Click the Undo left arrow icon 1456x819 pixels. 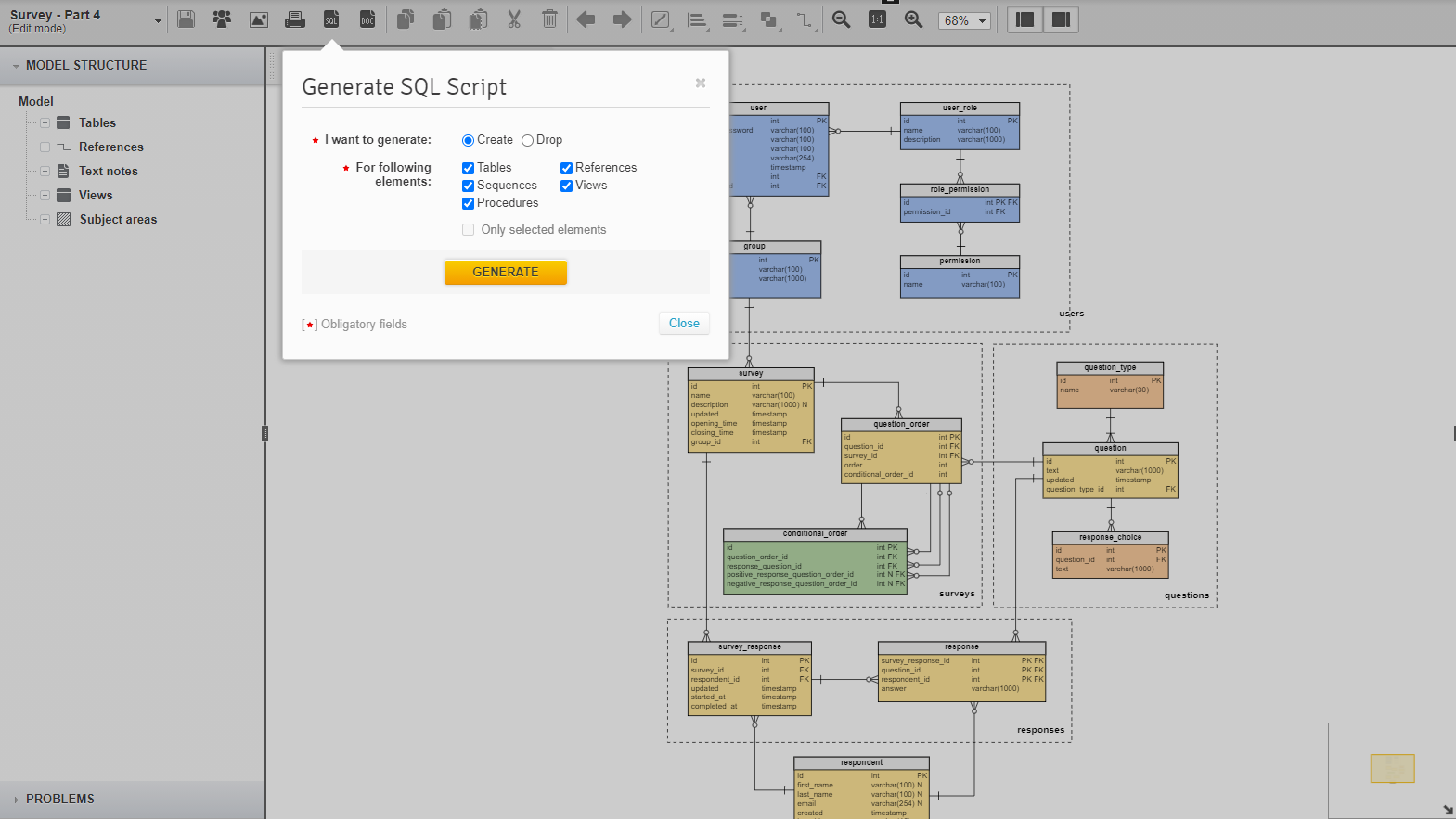tap(586, 19)
